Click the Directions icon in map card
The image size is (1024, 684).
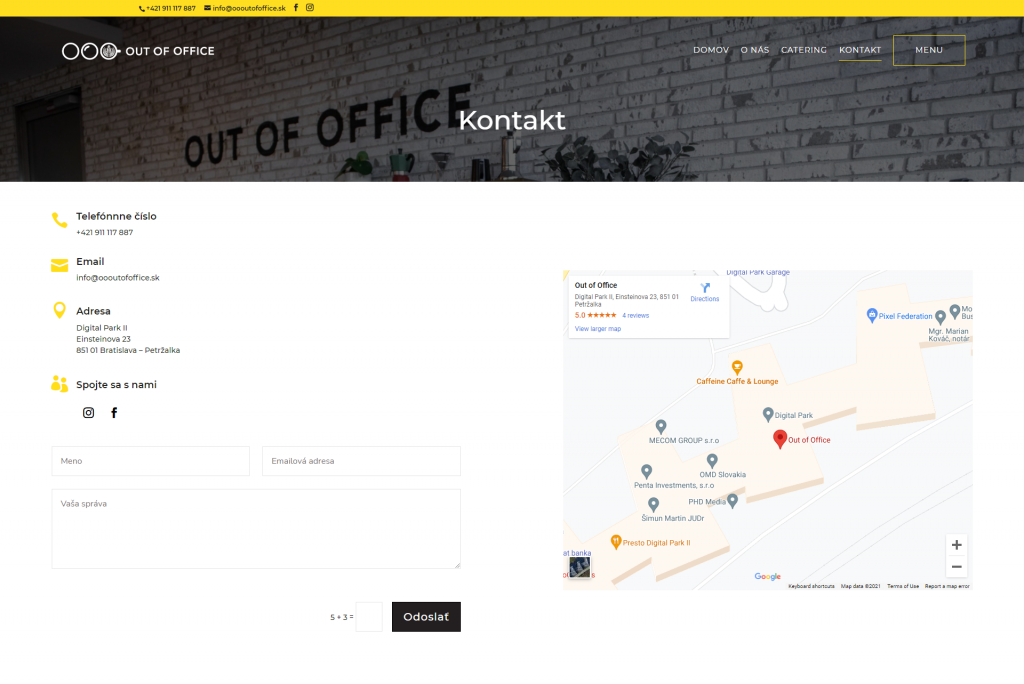(x=705, y=288)
